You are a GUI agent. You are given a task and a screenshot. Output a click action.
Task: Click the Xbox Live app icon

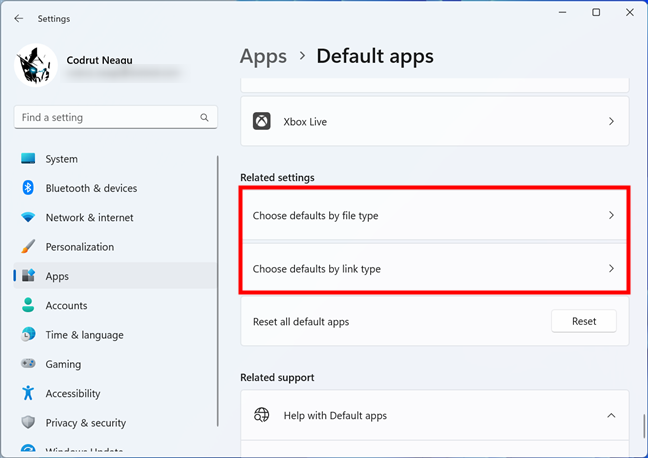[x=262, y=122]
